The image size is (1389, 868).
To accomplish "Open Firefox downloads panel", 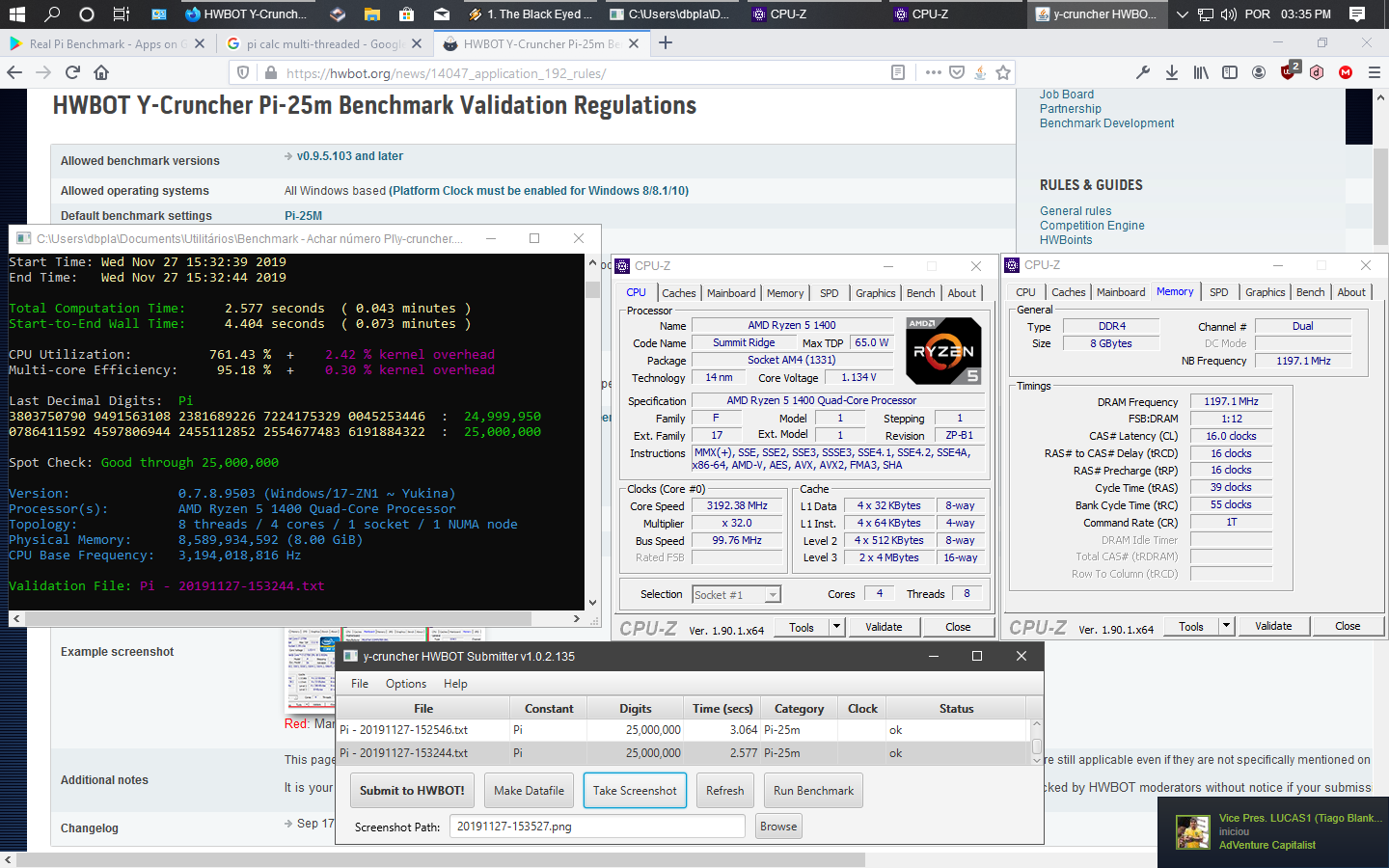I will 1171,72.
